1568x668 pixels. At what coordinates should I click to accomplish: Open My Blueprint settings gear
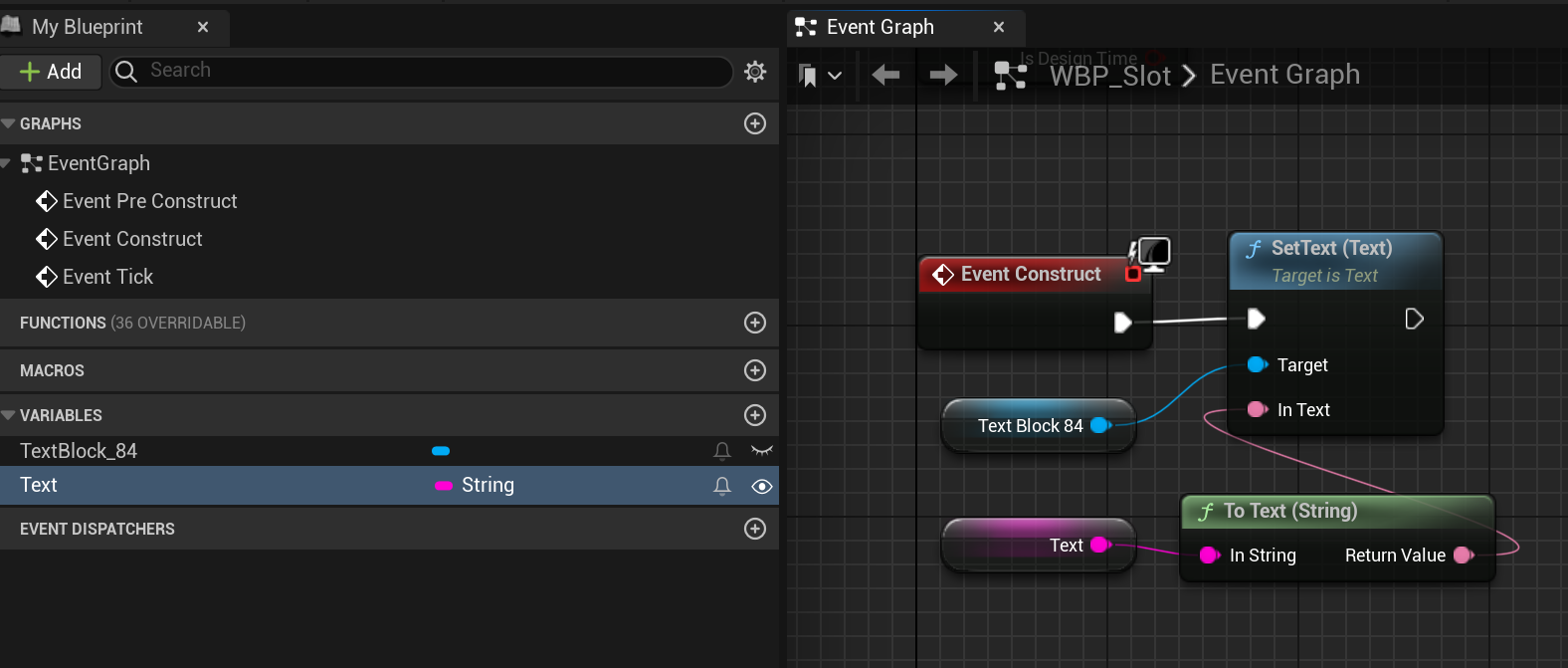(755, 72)
